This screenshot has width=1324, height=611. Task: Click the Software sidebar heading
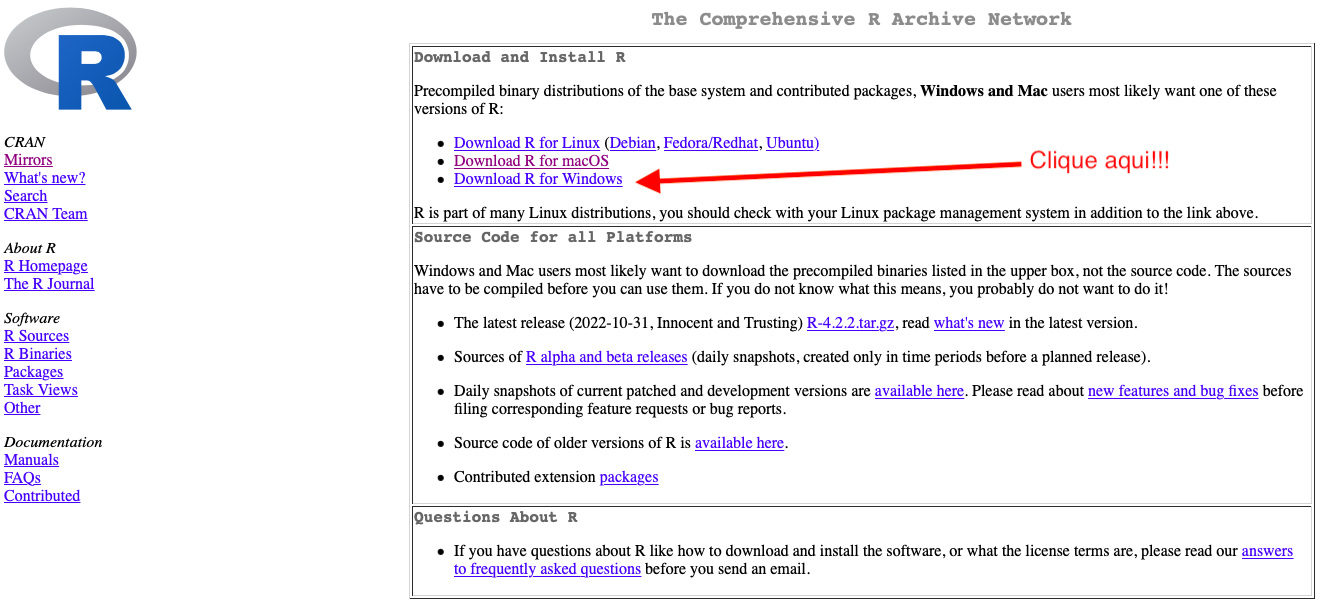pos(32,318)
